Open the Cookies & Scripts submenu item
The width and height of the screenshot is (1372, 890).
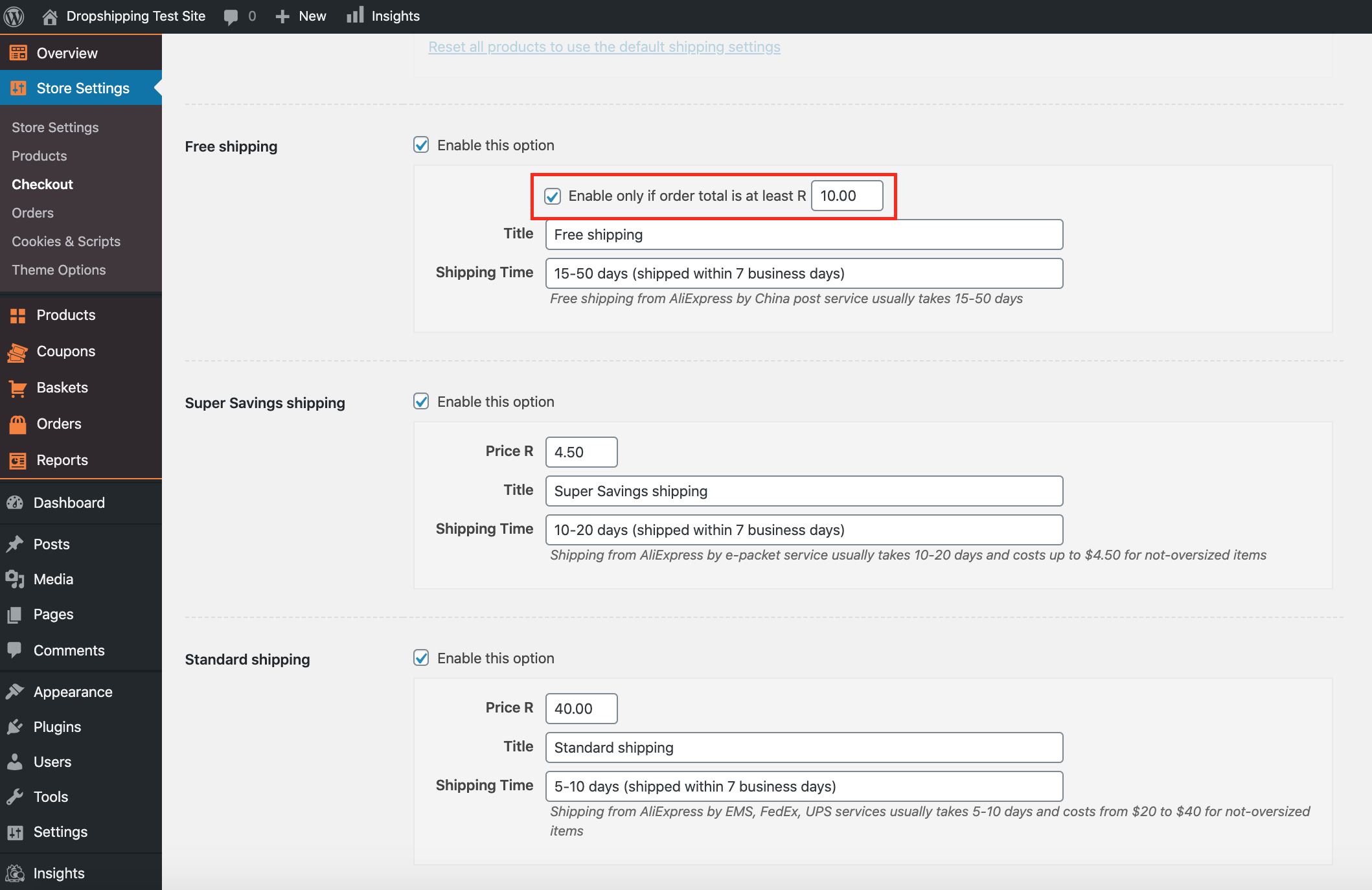[x=66, y=242]
